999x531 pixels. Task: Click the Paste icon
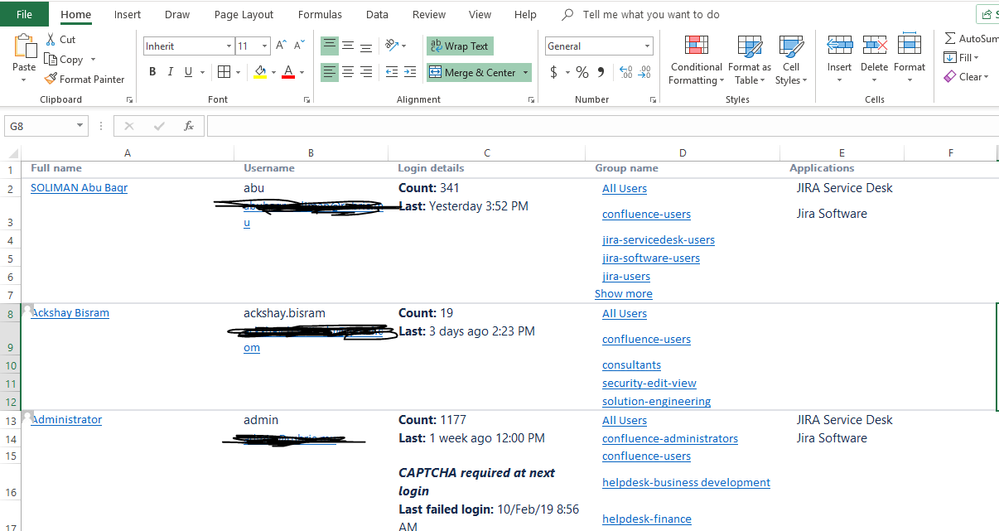click(25, 47)
